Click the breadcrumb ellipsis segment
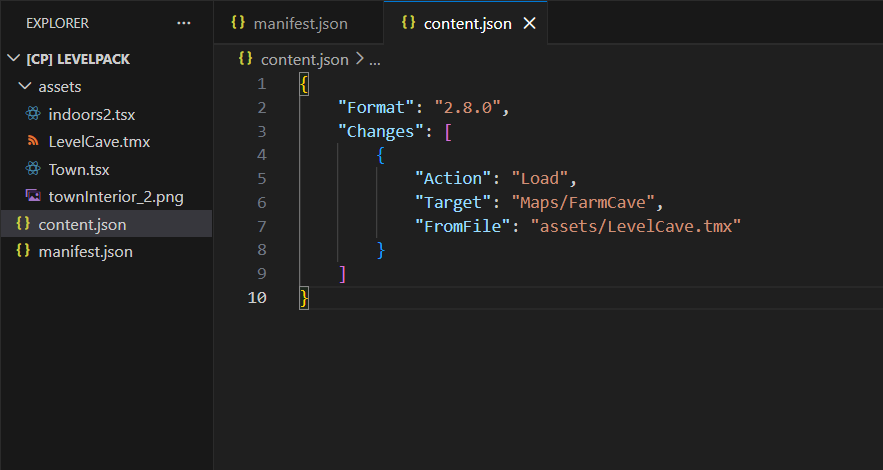883x470 pixels. click(375, 60)
